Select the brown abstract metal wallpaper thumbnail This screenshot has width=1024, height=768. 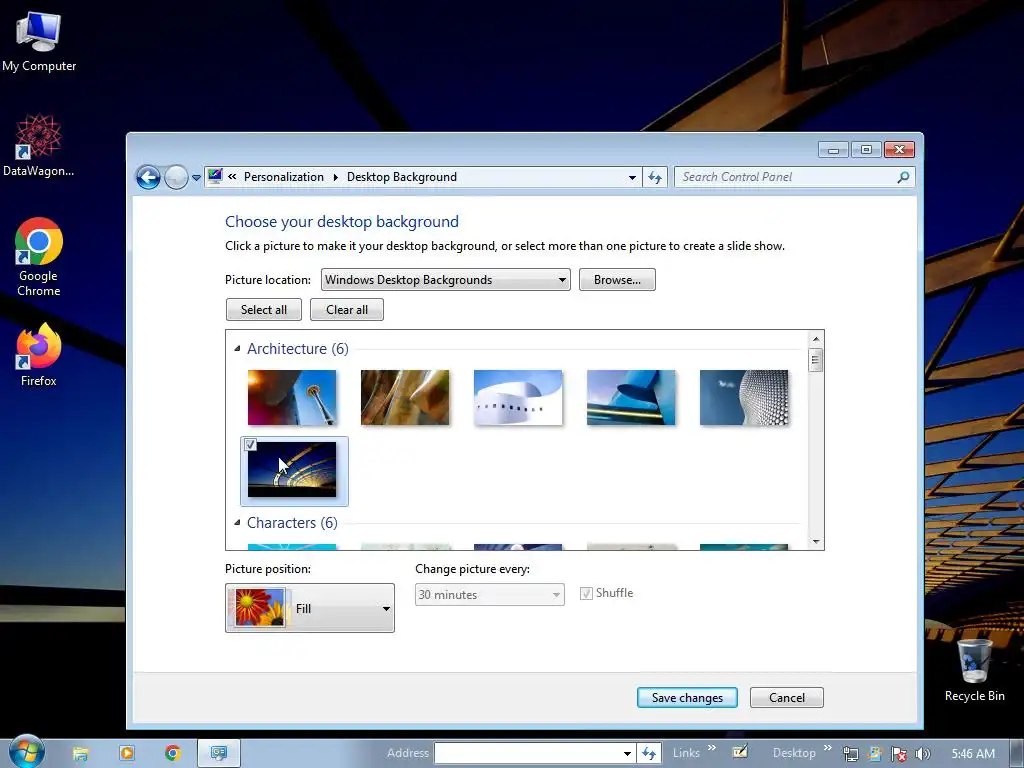point(405,398)
